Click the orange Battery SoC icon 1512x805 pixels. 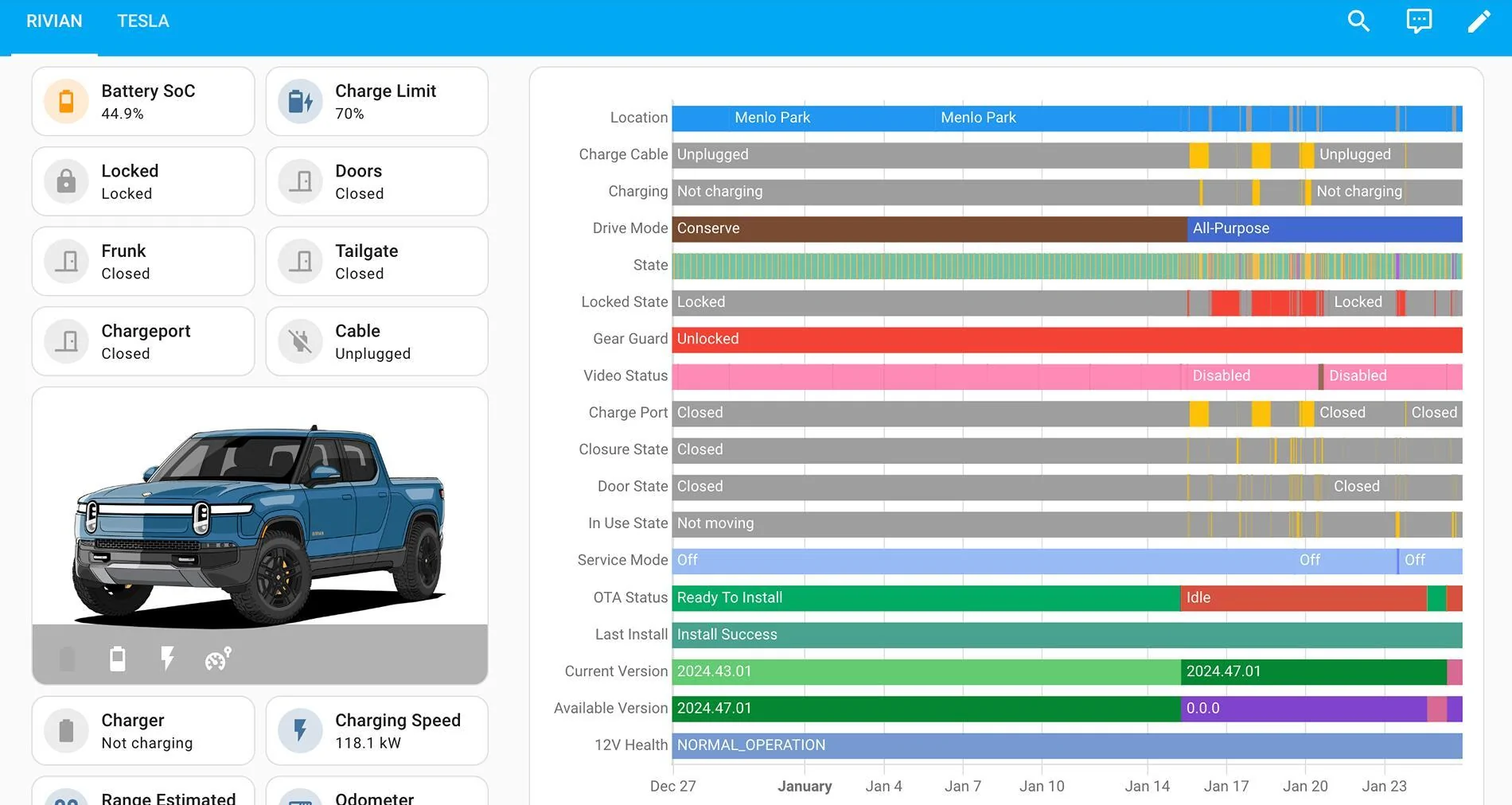67,101
